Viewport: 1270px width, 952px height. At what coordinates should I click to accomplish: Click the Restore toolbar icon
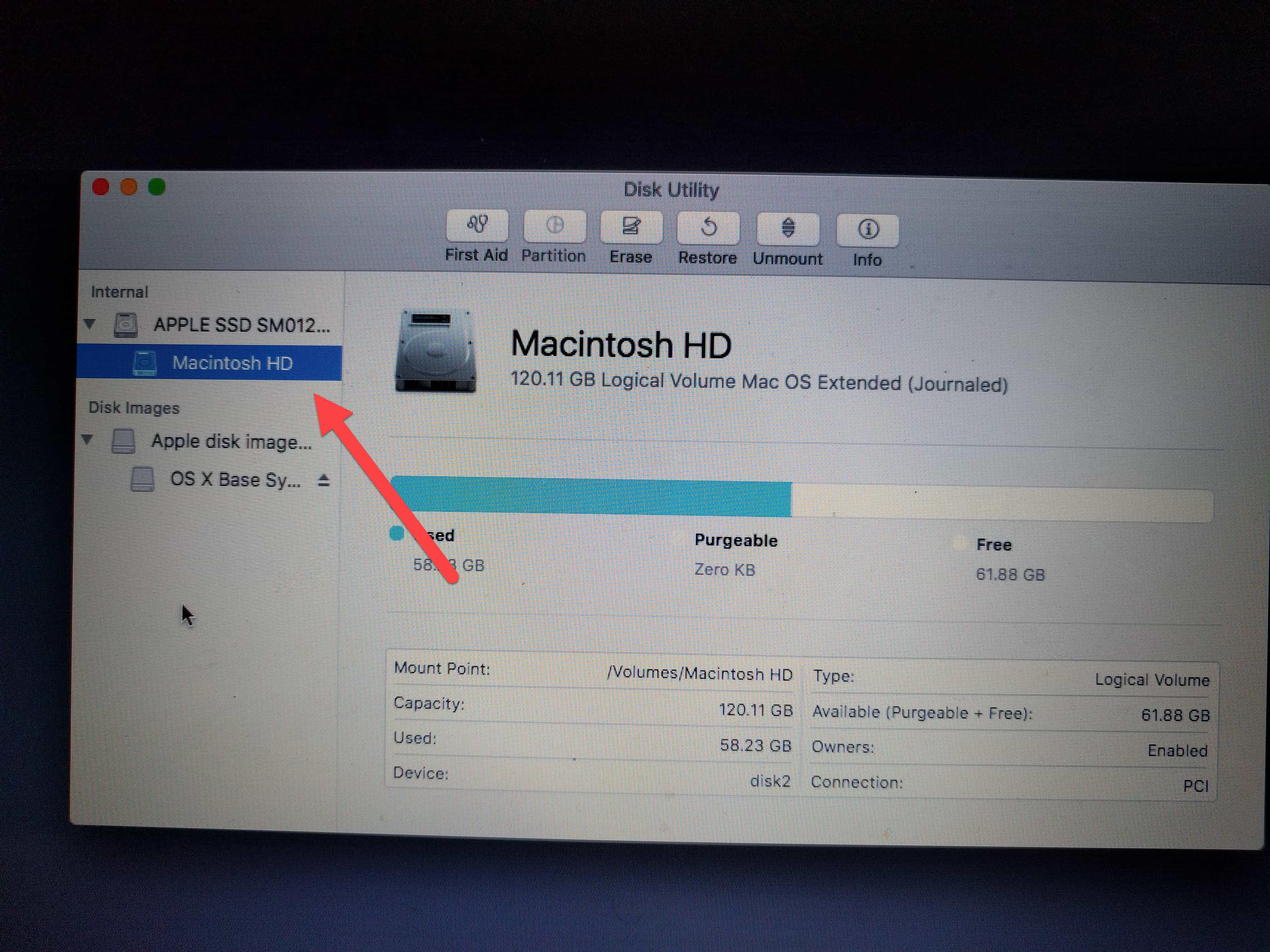(708, 228)
